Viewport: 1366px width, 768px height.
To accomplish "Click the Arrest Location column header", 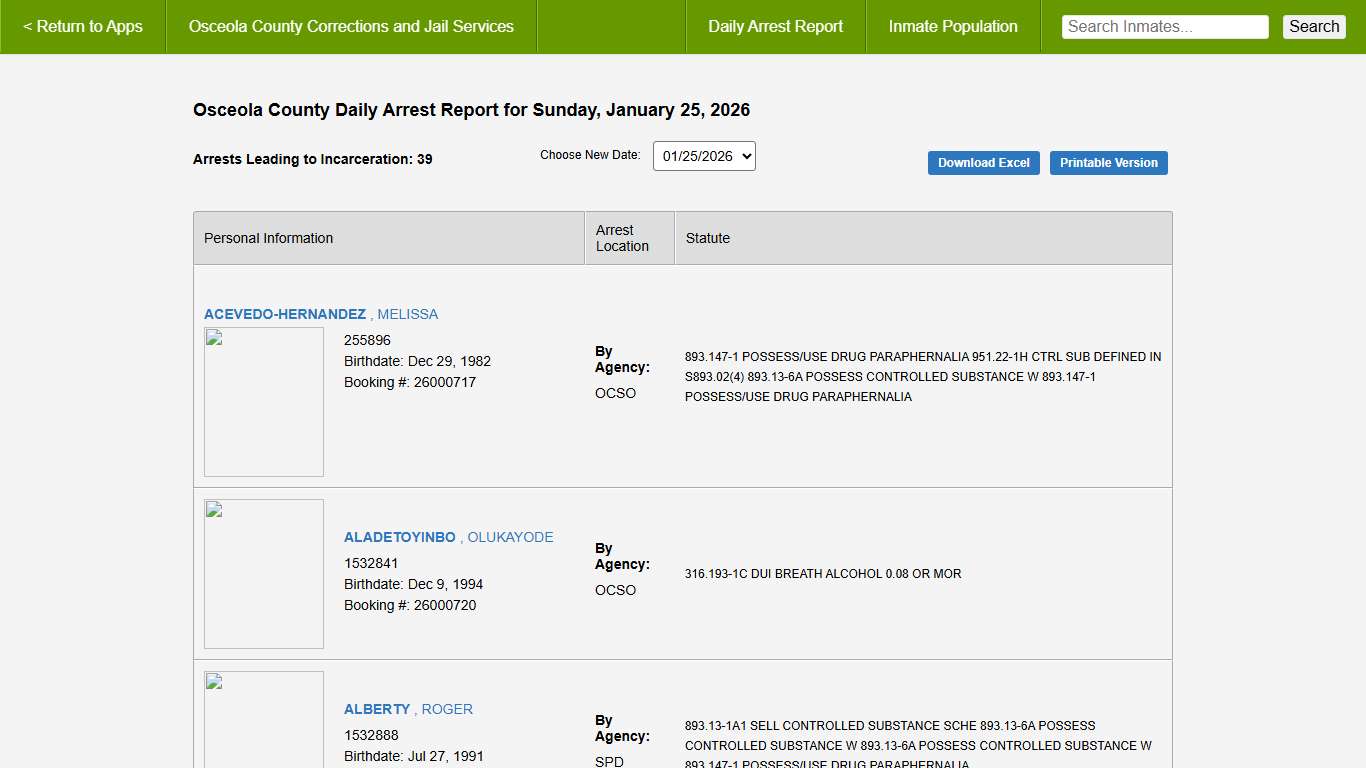I will [622, 238].
